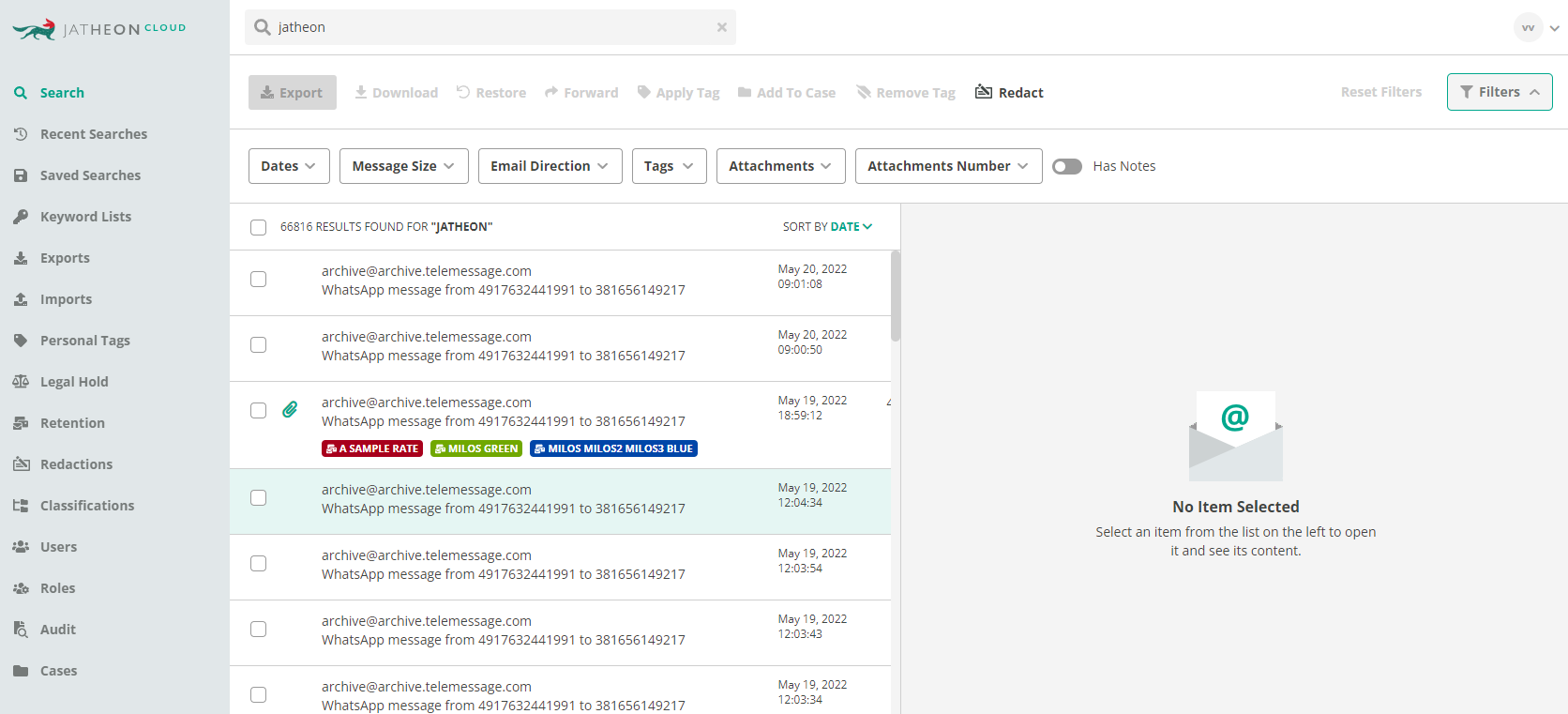This screenshot has width=1568, height=714.
Task: Open the Cases folder icon
Action: 21,671
